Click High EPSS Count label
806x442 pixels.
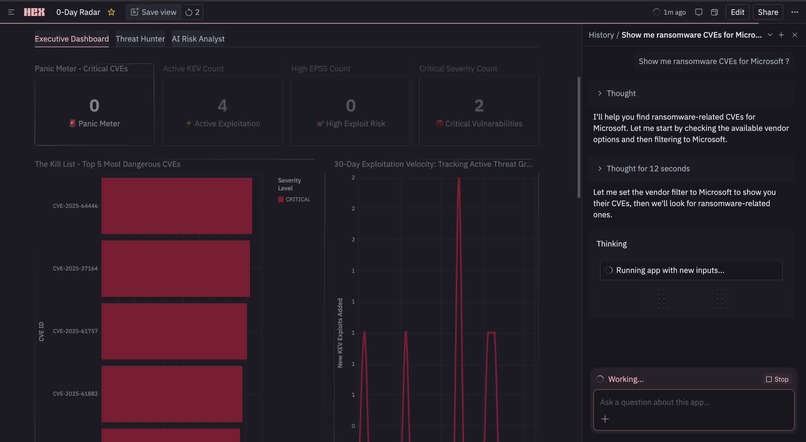321,69
